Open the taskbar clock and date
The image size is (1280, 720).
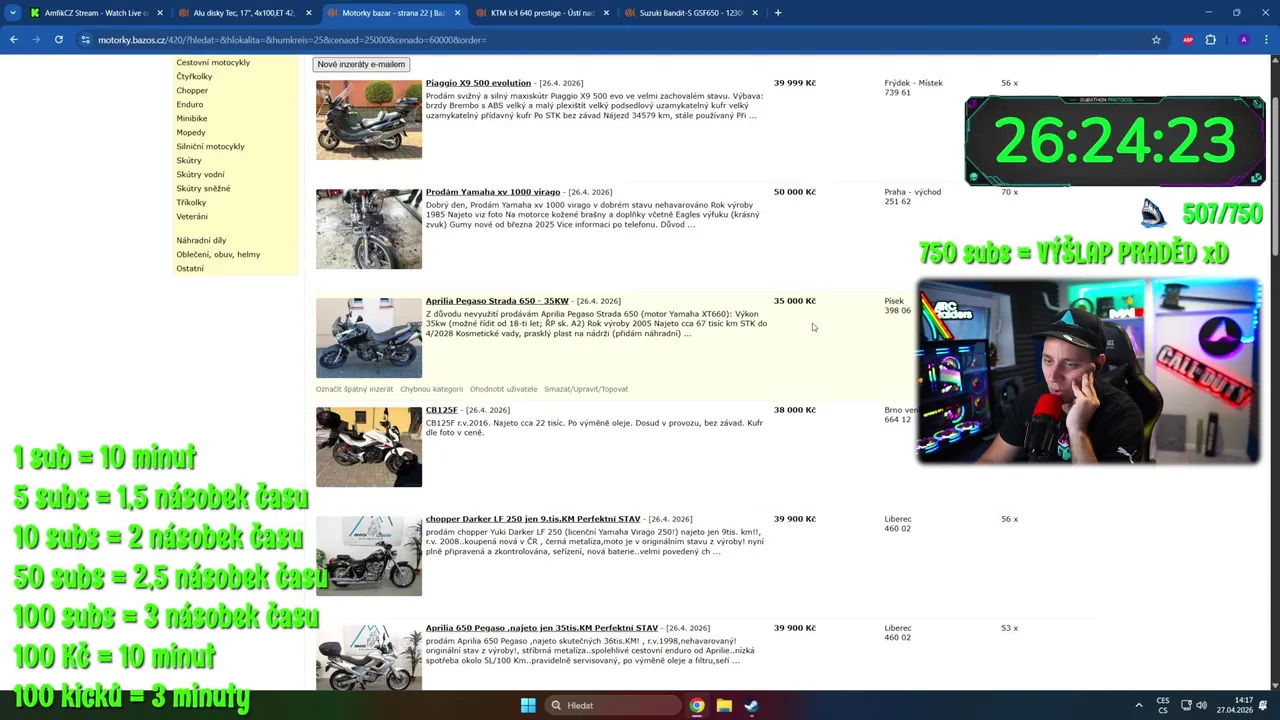(x=1235, y=705)
